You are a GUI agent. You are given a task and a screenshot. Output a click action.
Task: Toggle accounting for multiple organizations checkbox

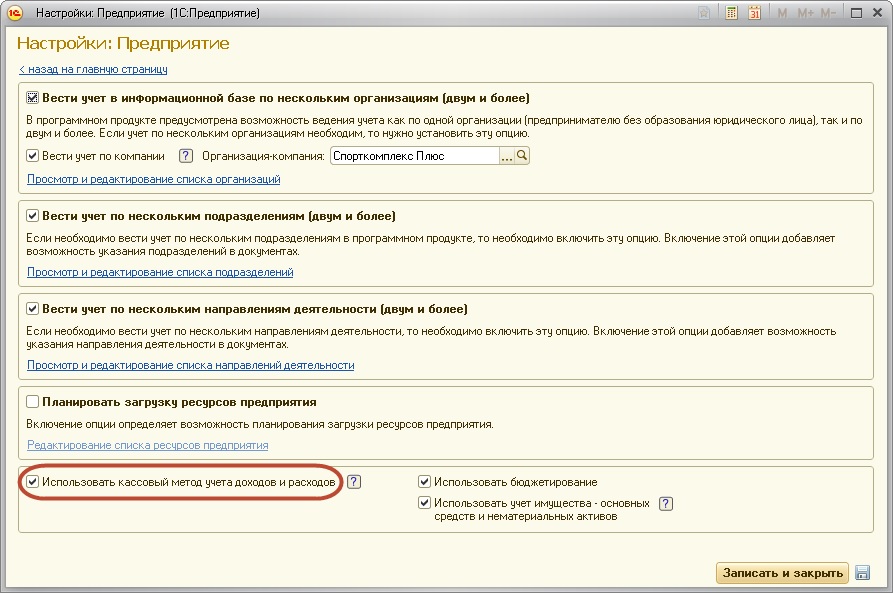pyautogui.click(x=32, y=98)
